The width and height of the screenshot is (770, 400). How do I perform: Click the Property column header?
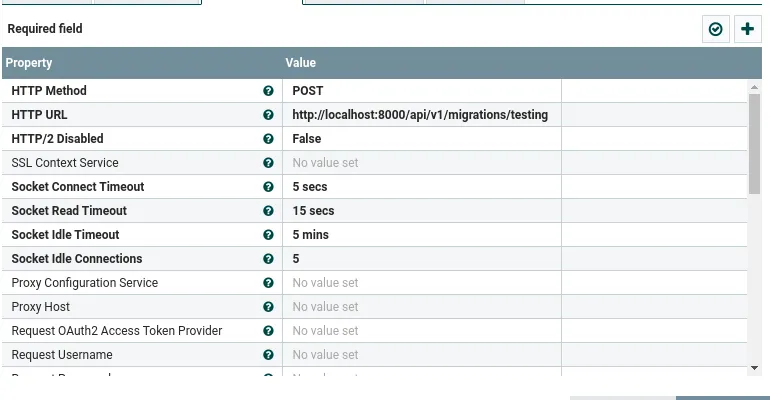(140, 63)
